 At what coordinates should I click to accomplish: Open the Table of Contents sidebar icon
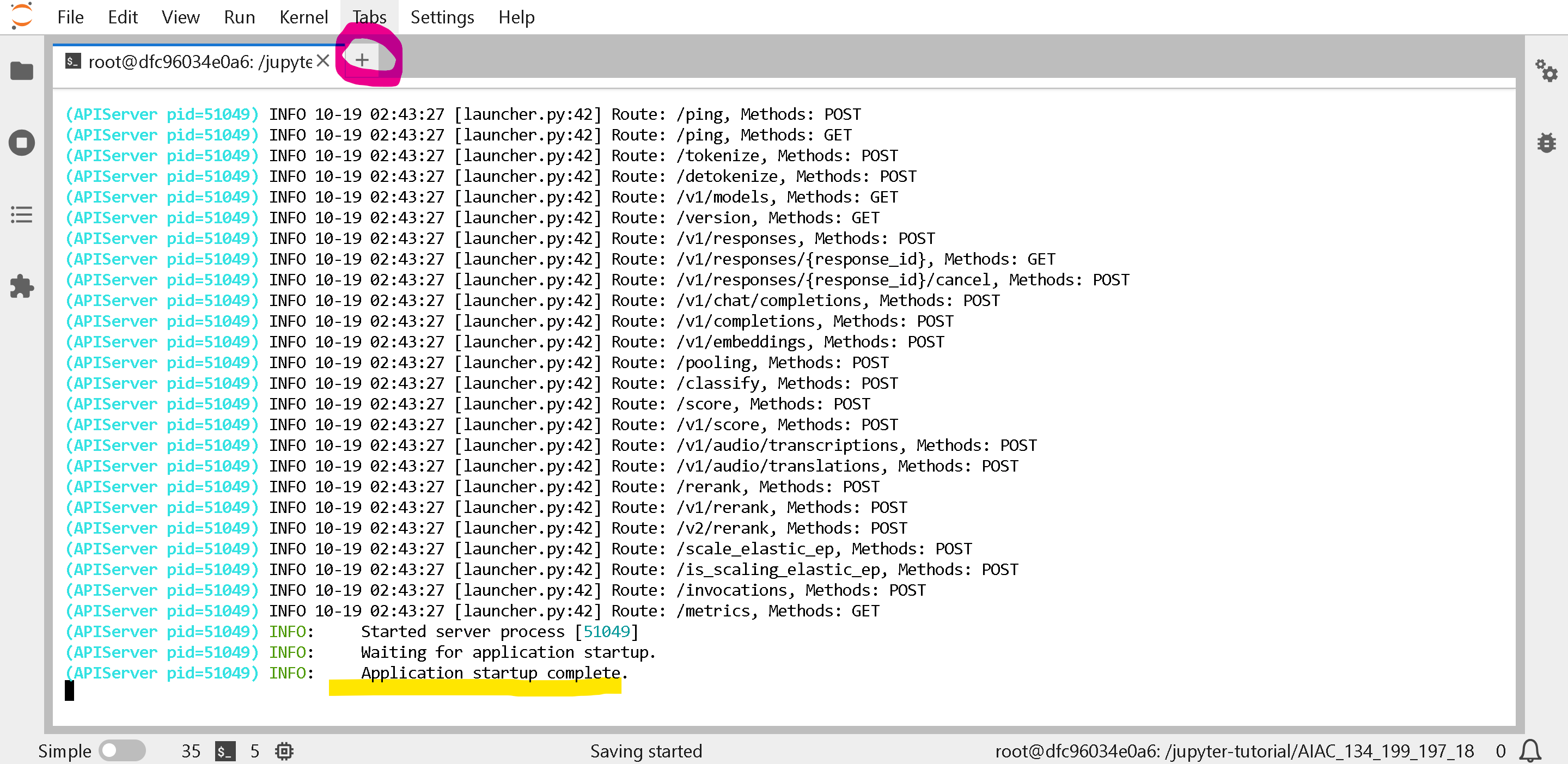click(x=22, y=215)
